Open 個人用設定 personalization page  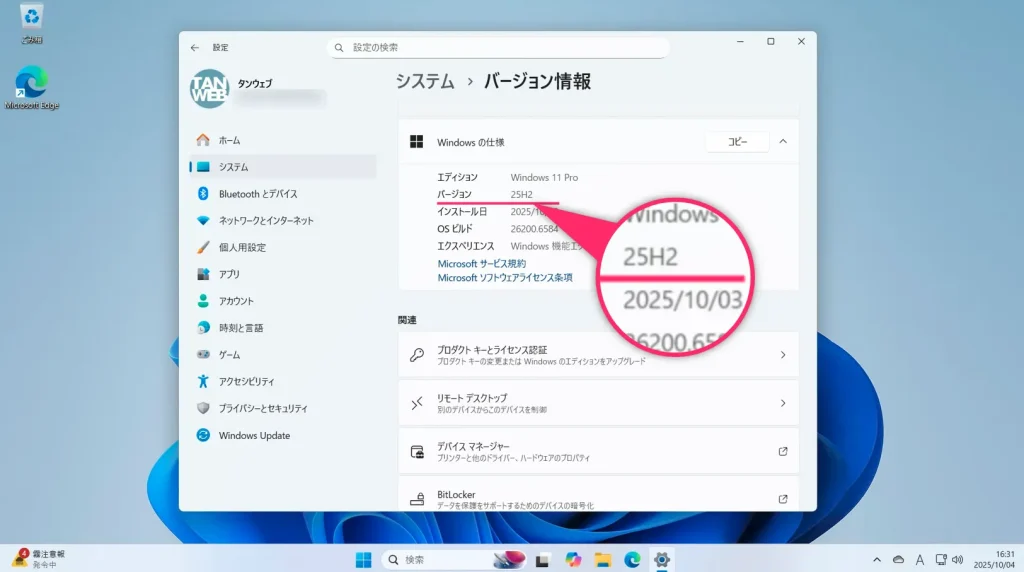point(242,247)
